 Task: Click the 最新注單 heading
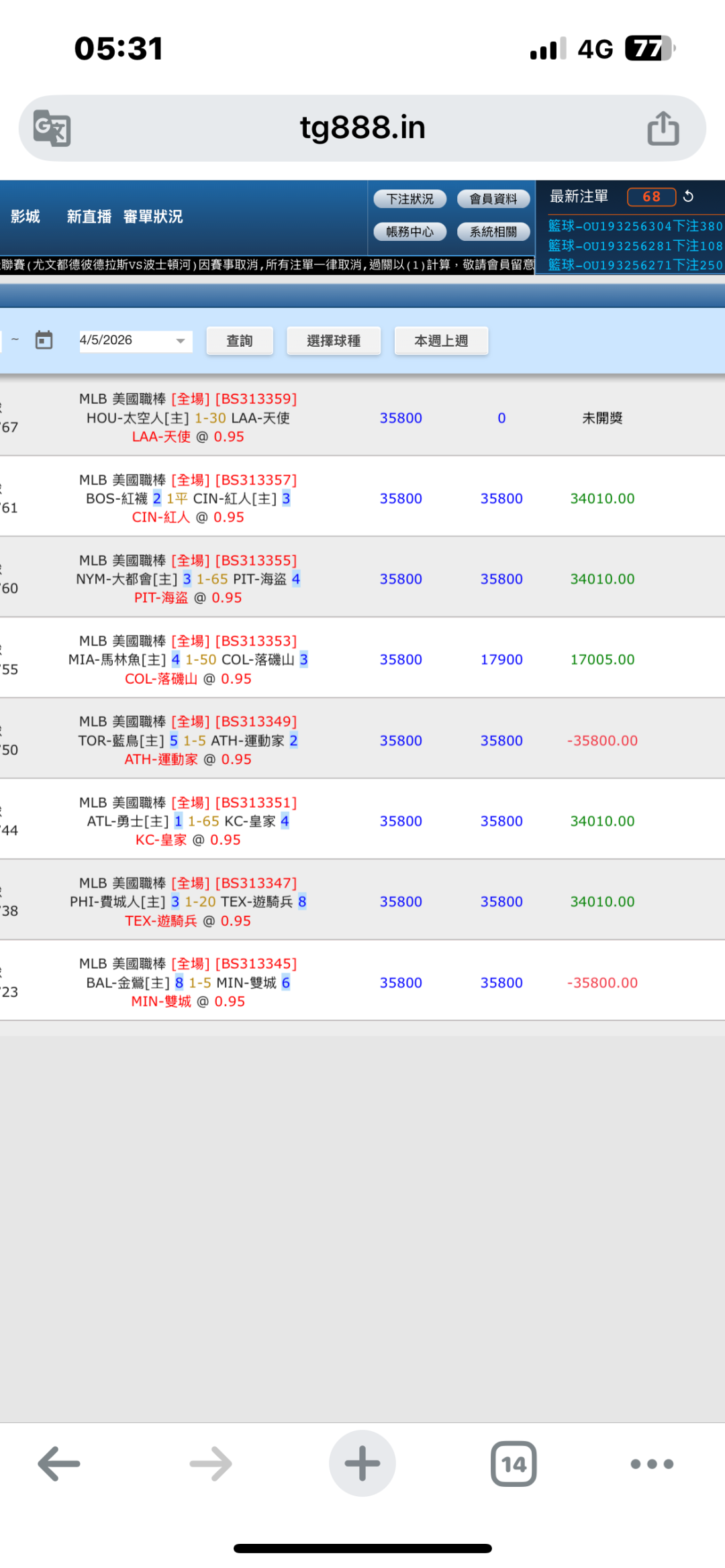(x=579, y=197)
